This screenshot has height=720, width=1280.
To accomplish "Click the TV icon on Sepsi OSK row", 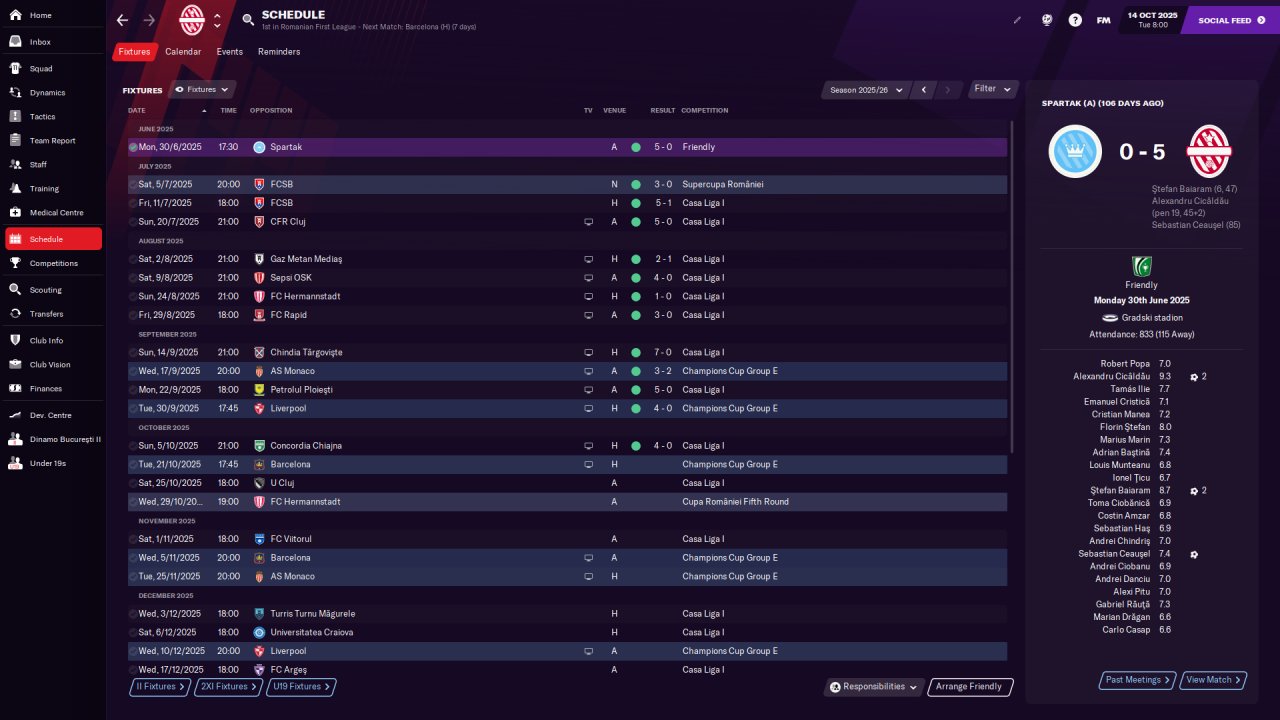I will pos(589,278).
